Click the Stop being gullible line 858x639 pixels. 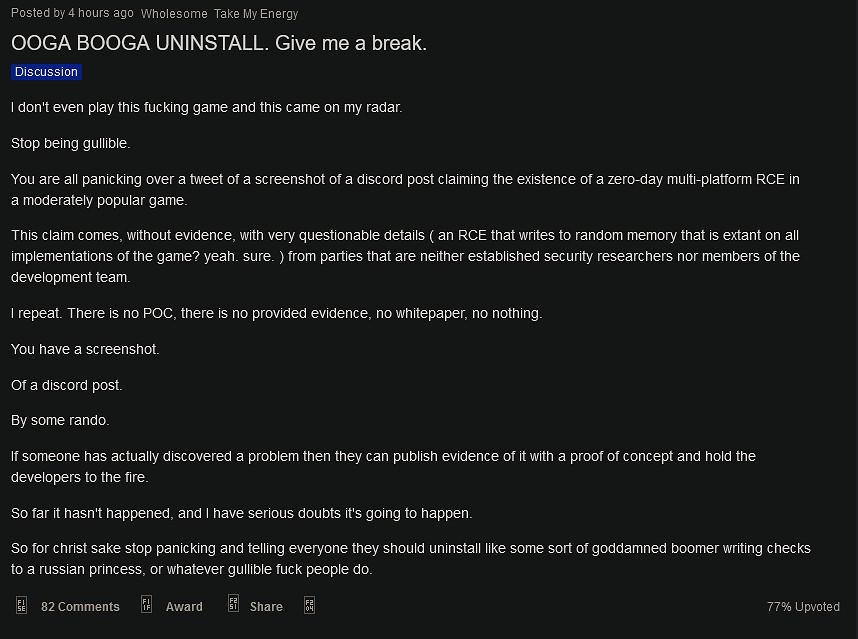coord(71,143)
